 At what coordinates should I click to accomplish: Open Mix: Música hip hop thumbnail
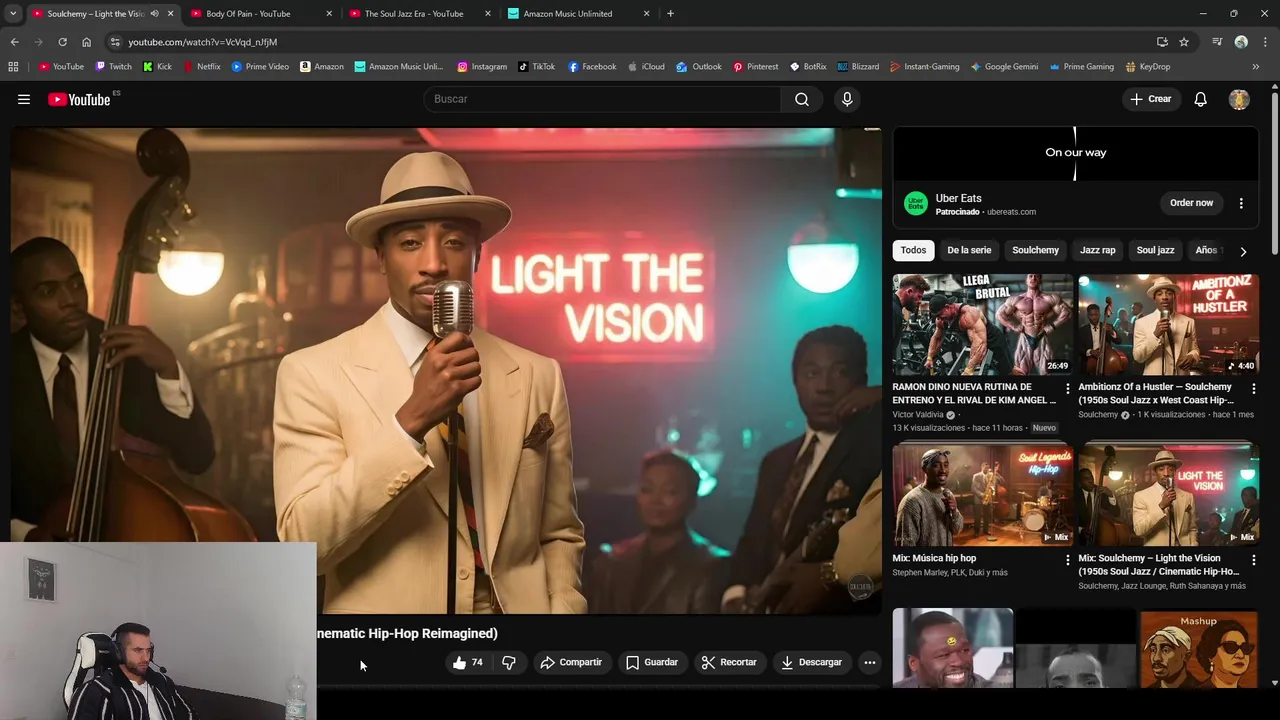(982, 495)
